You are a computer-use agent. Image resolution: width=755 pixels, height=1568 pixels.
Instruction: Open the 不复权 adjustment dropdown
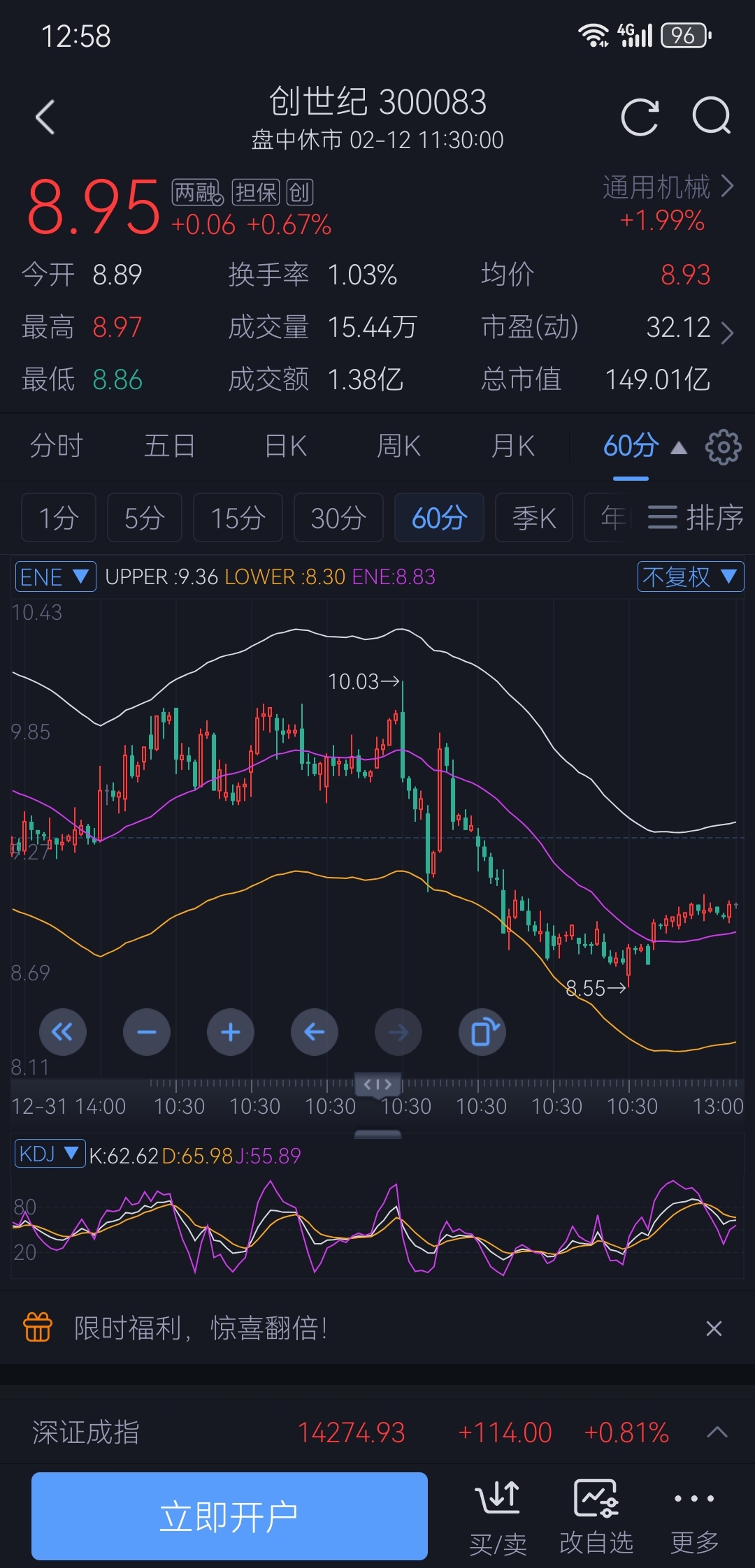[691, 577]
